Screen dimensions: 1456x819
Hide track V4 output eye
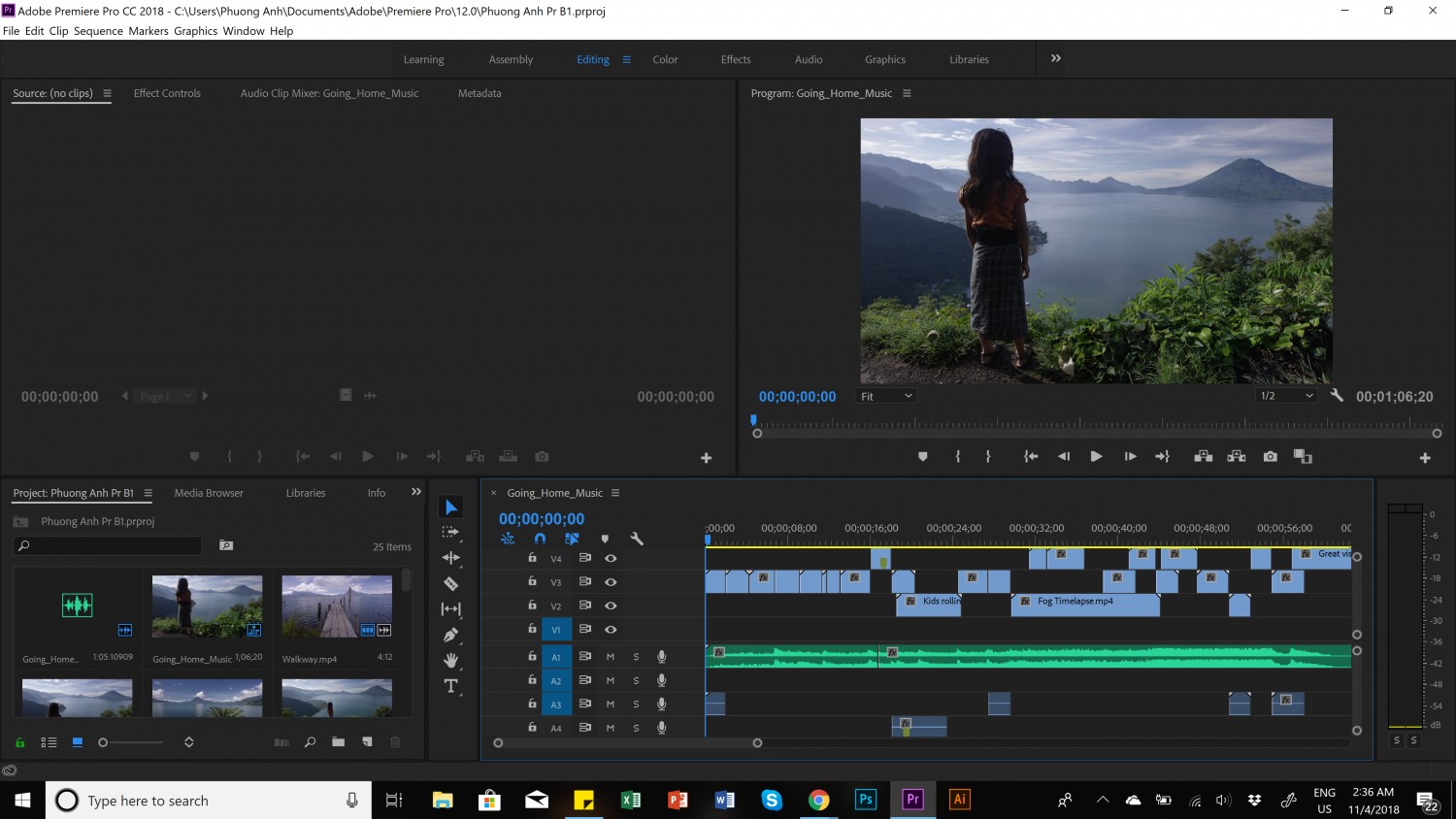pos(611,558)
